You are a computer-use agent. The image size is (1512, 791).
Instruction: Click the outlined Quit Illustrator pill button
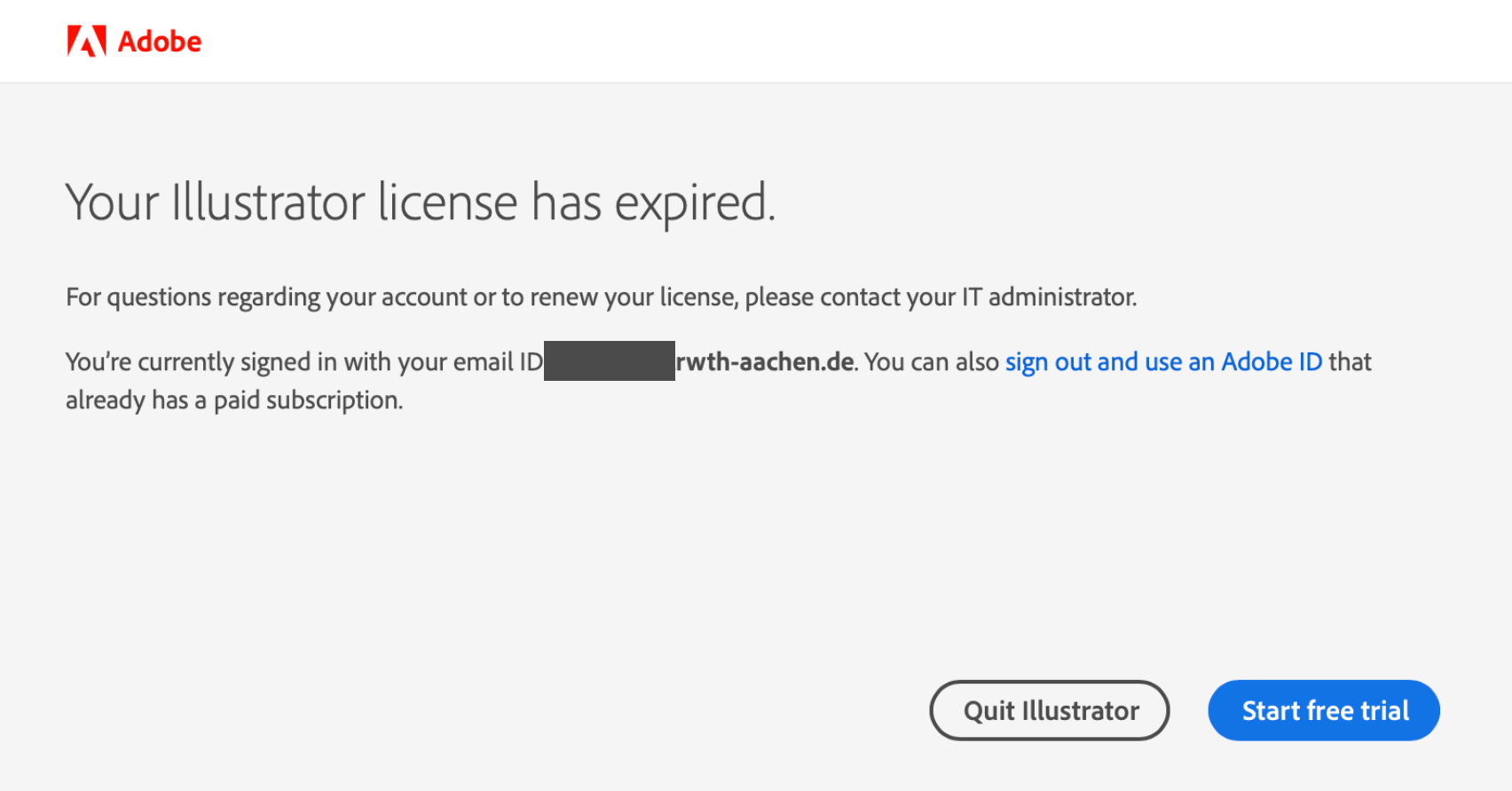[x=1049, y=710]
